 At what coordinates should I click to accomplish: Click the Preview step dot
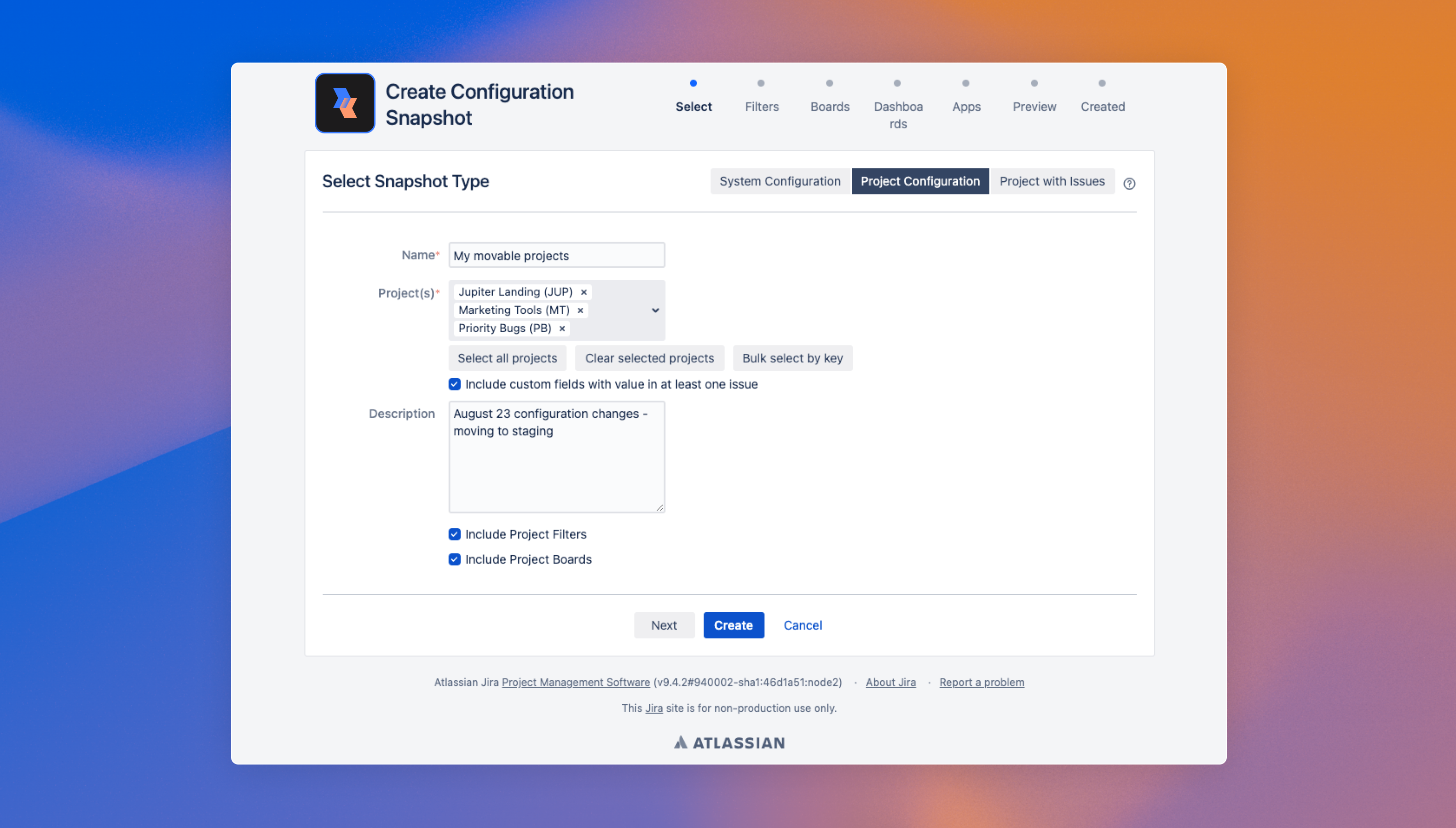coord(1034,83)
